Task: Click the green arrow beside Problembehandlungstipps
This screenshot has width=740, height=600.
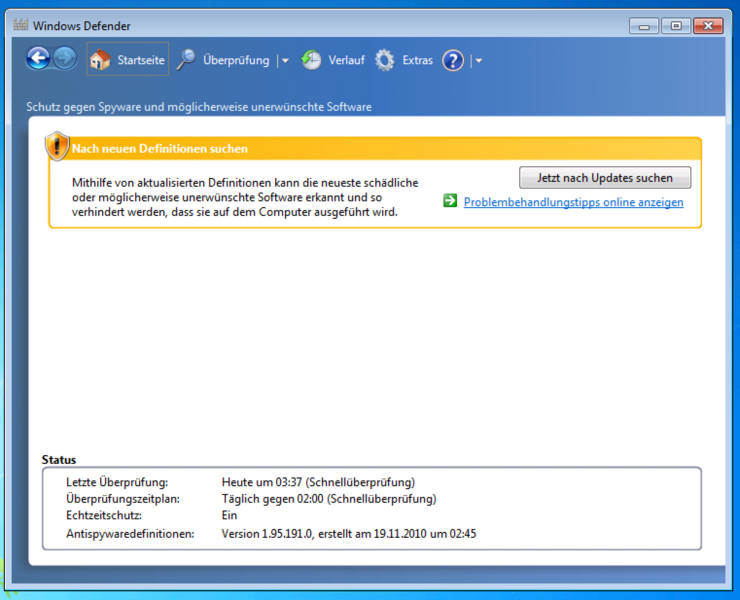Action: (x=450, y=201)
